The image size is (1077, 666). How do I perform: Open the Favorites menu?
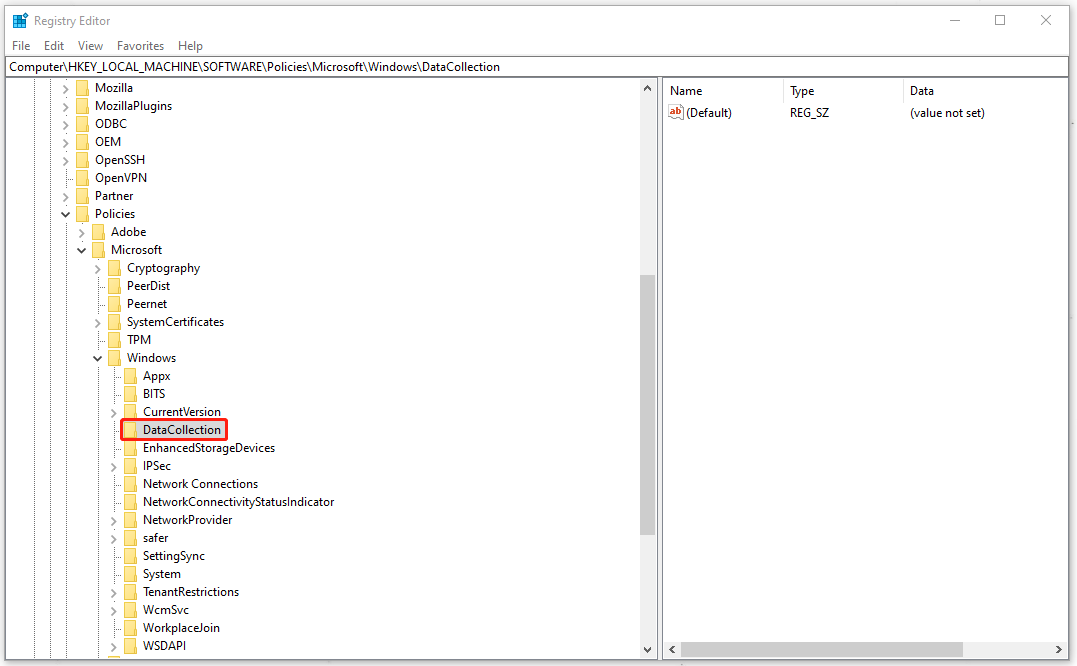pos(140,46)
